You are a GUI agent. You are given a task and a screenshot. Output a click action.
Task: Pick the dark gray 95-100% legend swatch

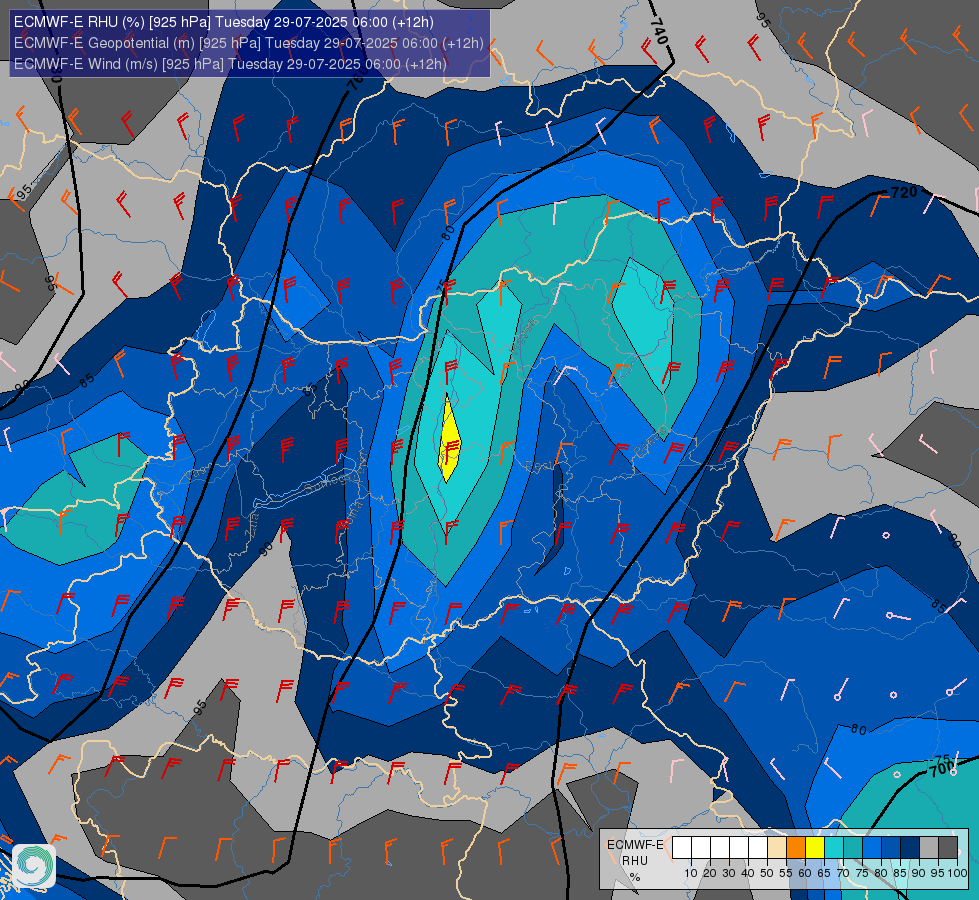coord(948,848)
